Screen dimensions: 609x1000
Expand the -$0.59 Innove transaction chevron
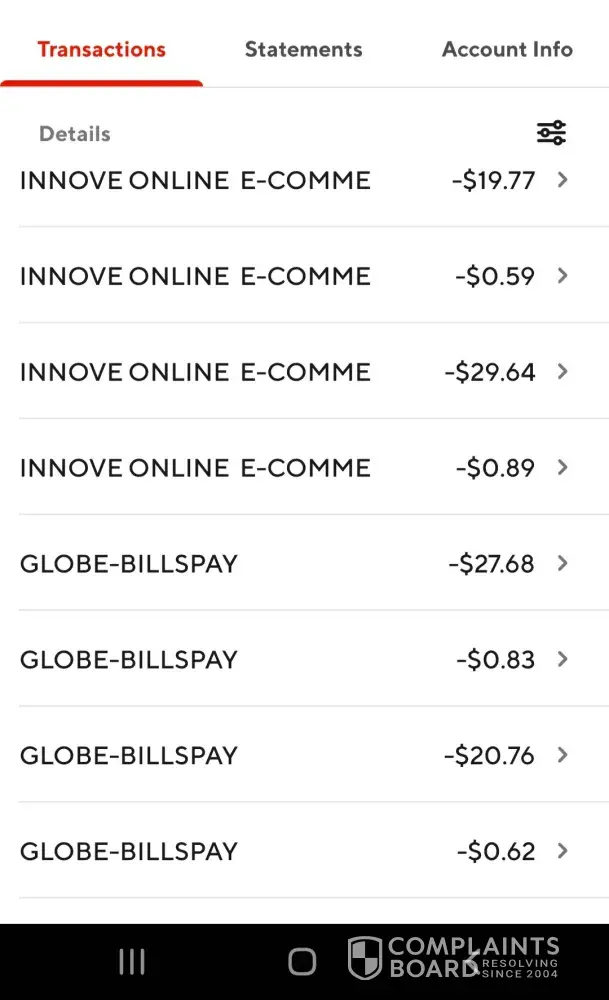(x=562, y=276)
